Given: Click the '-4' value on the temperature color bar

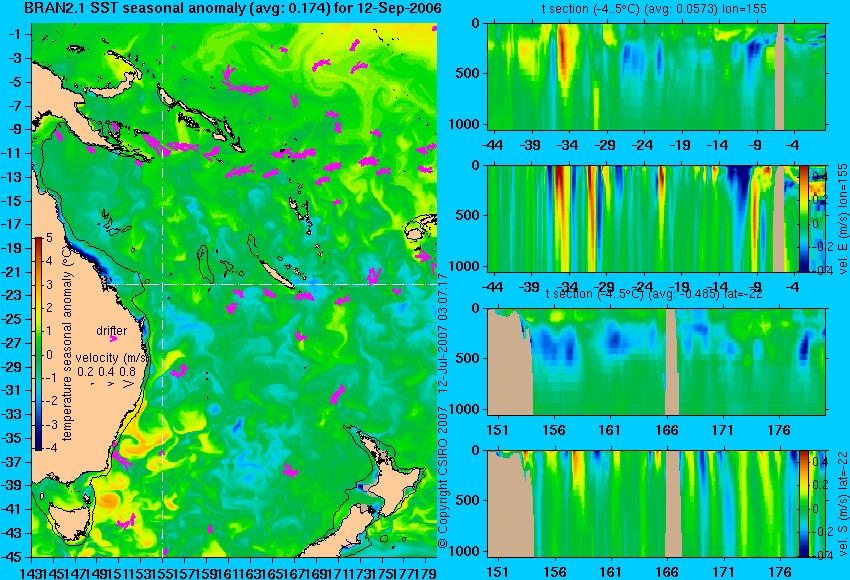Looking at the screenshot, I should 49,448.
